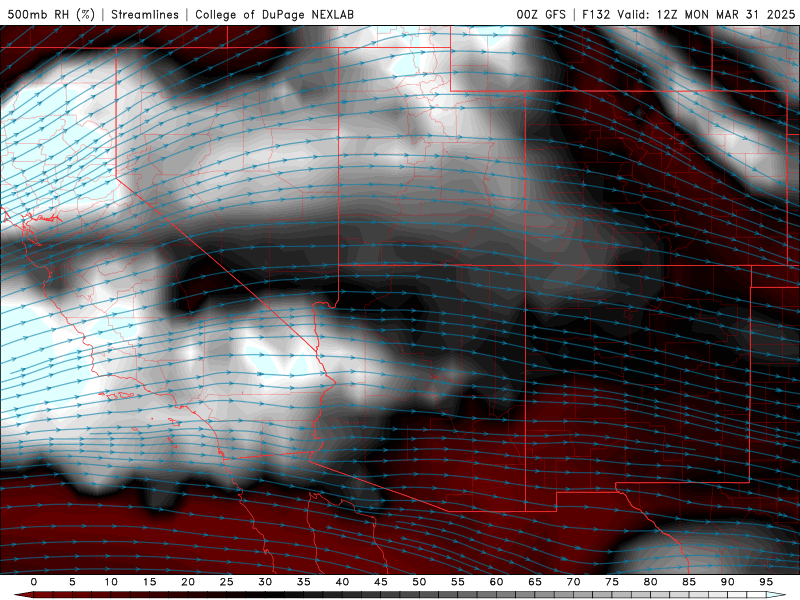Screen dimensions: 800x600
Task: Click the 35 value on color scale
Action: (x=304, y=582)
